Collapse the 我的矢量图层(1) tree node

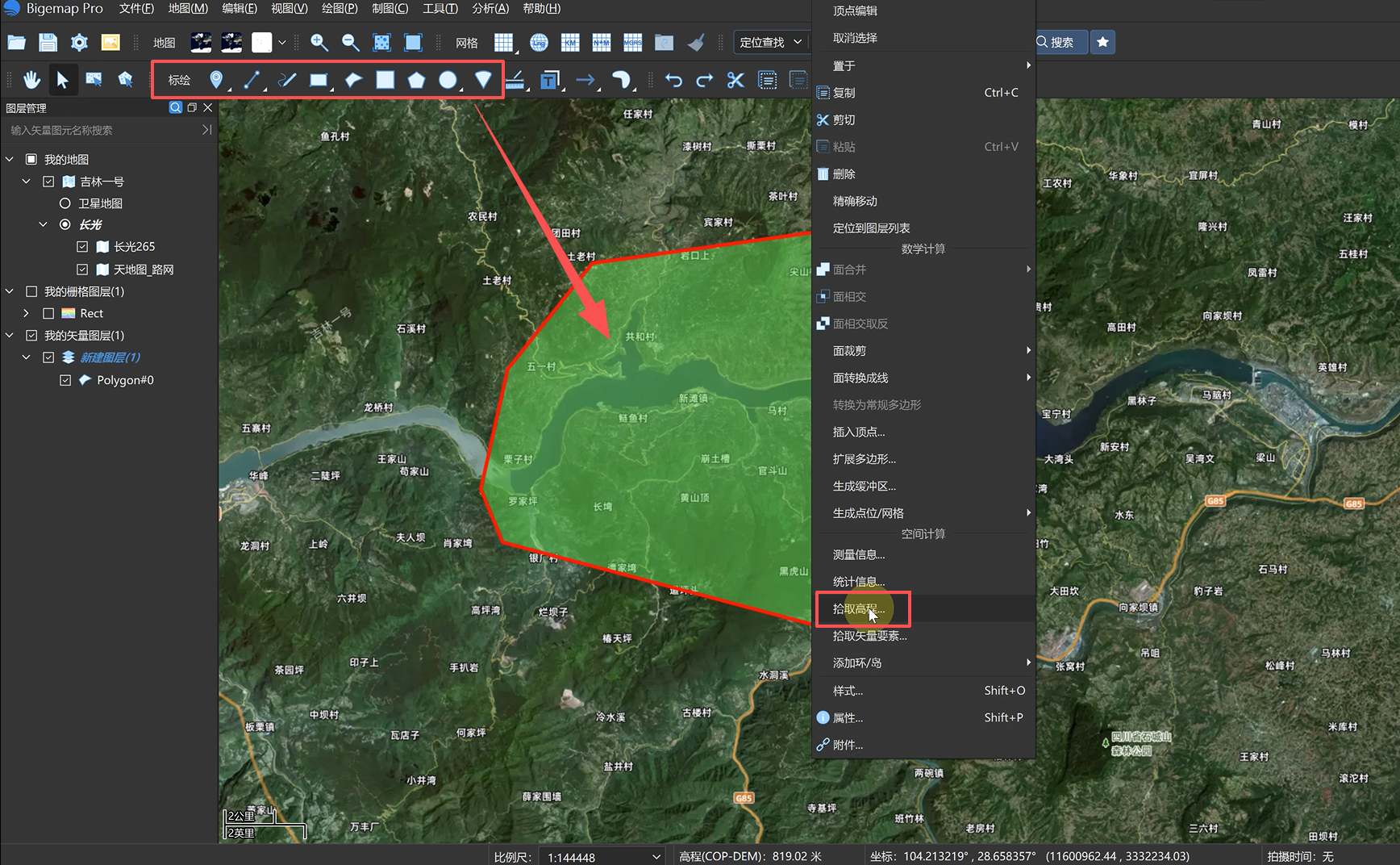[x=10, y=335]
